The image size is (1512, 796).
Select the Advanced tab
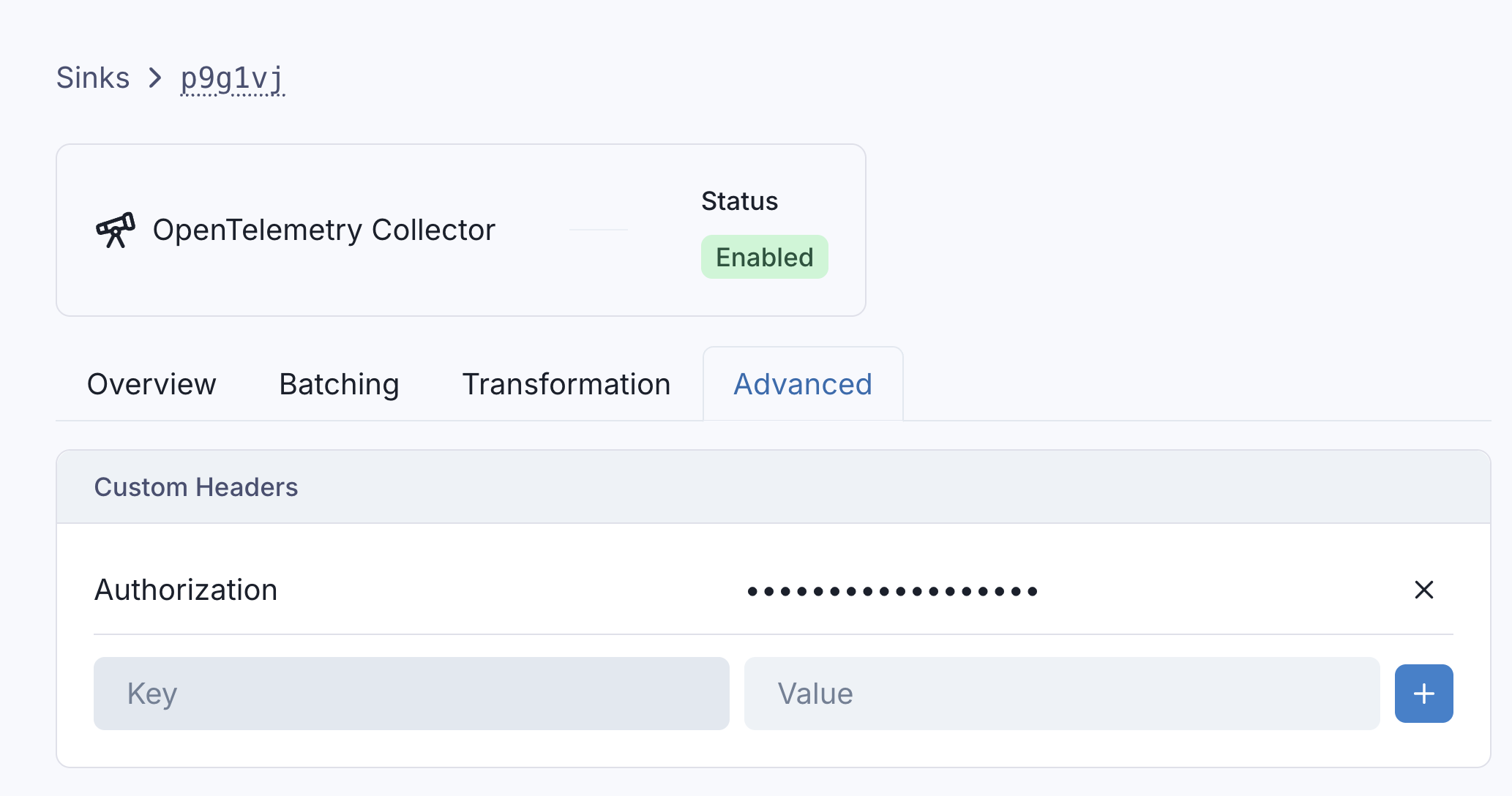[x=803, y=384]
